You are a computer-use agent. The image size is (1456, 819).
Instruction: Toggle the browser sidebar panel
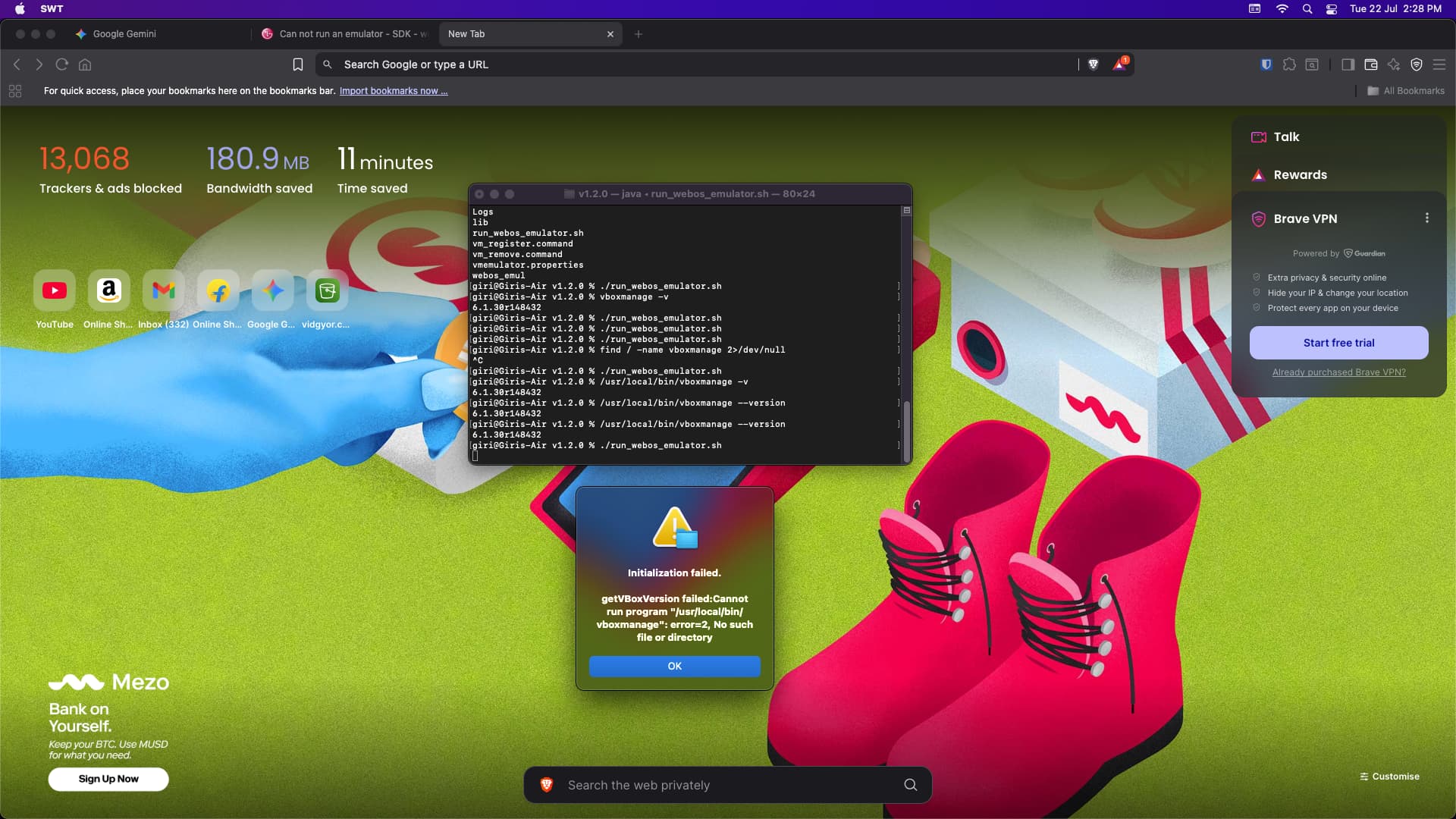pos(1348,64)
